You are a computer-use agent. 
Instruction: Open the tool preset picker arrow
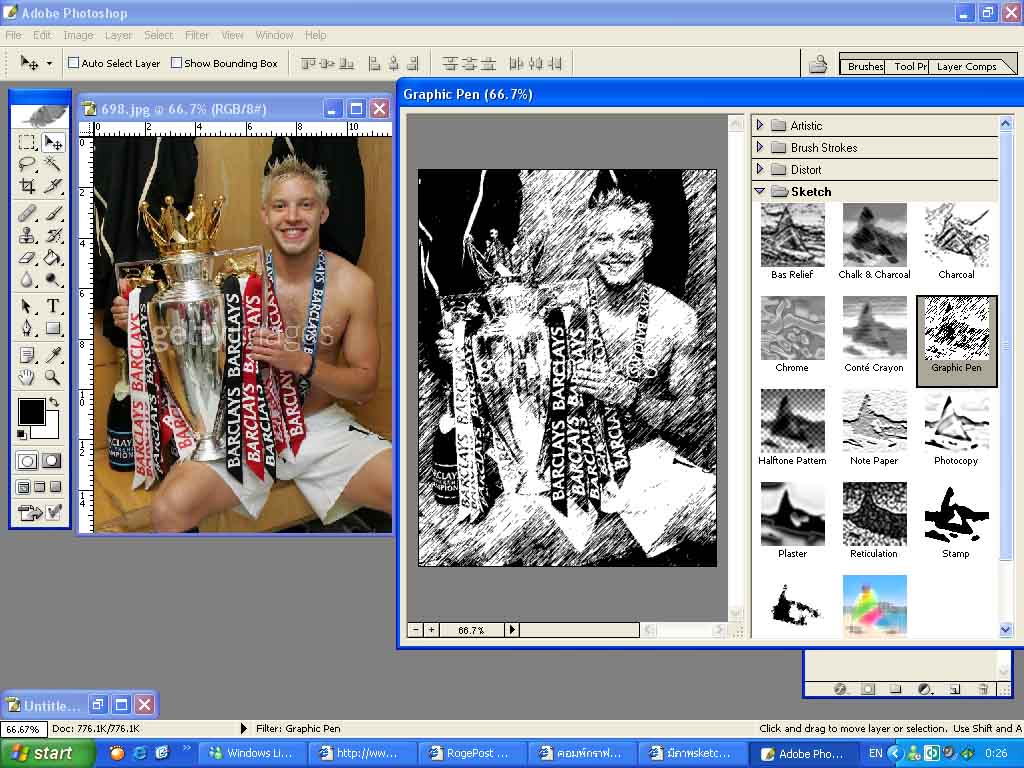[x=49, y=63]
